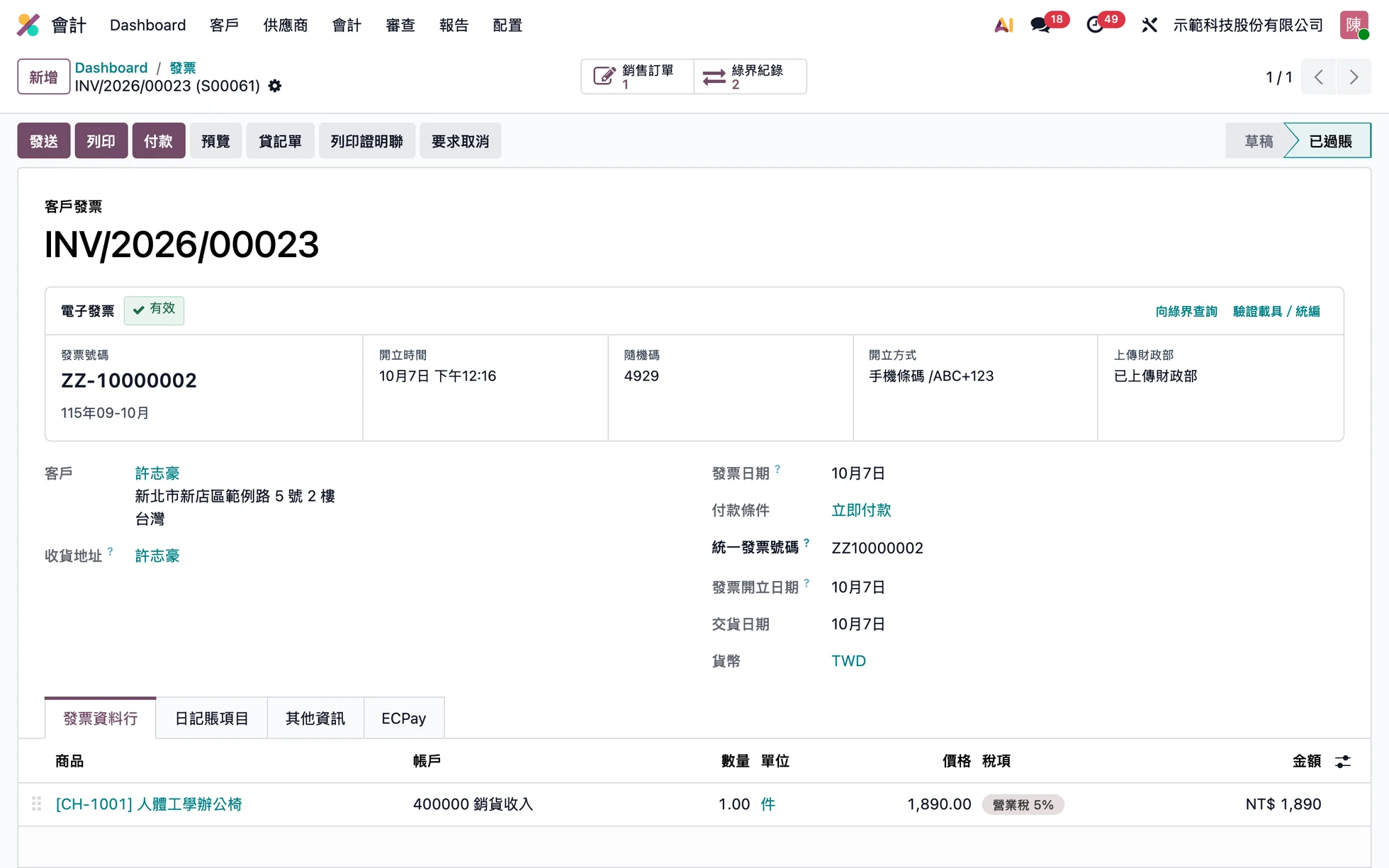The image size is (1389, 868).
Task: Click the 統一發票號碼 help question mark
Action: (x=806, y=543)
